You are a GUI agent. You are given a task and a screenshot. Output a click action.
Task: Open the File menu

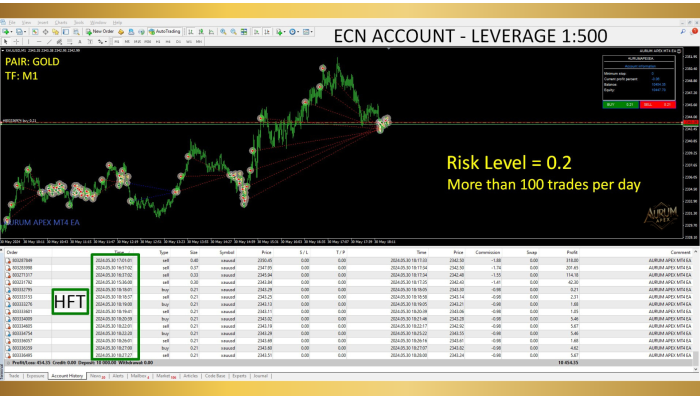[x=11, y=22]
